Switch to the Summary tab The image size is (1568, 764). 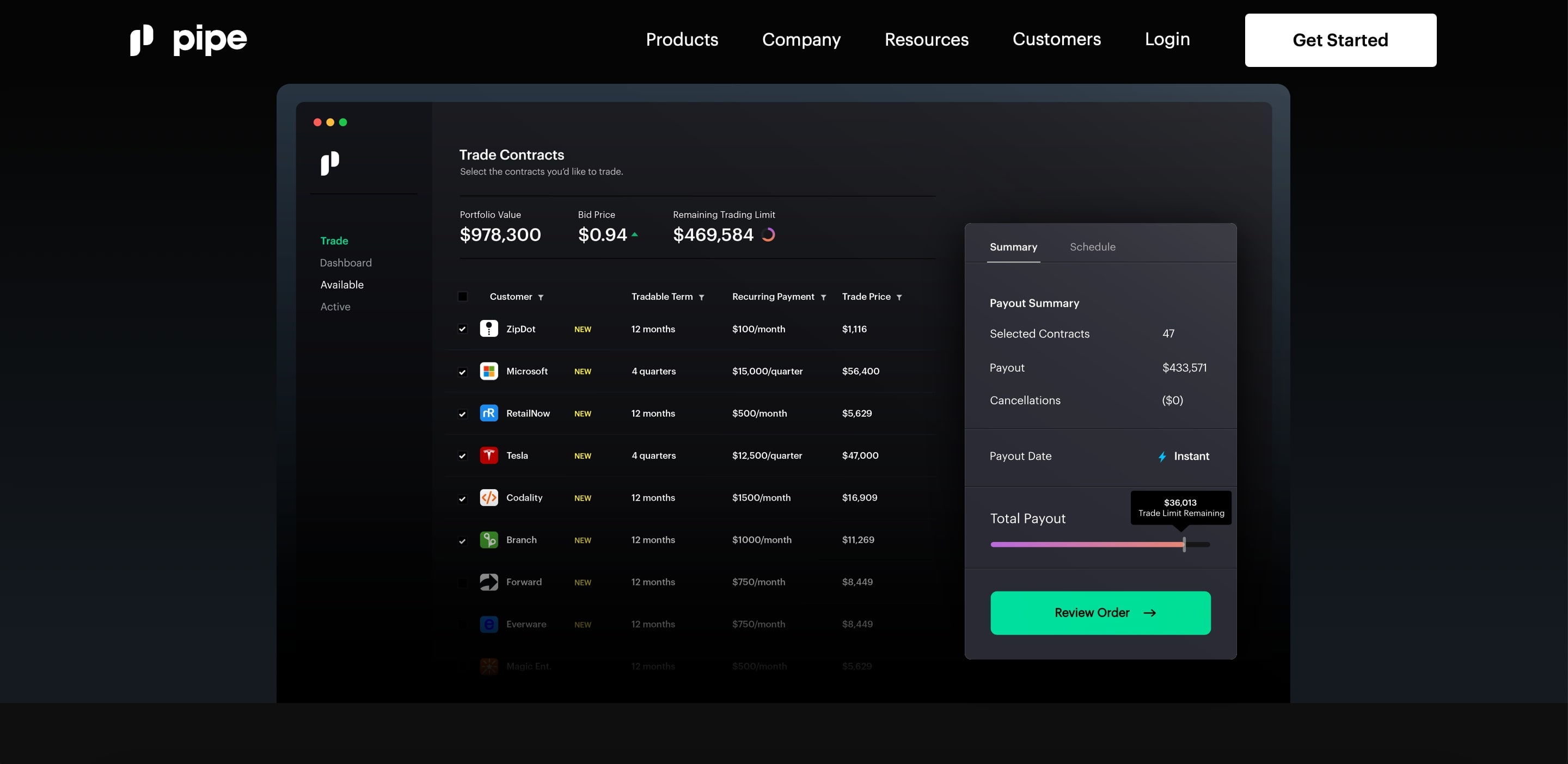pyautogui.click(x=1013, y=247)
